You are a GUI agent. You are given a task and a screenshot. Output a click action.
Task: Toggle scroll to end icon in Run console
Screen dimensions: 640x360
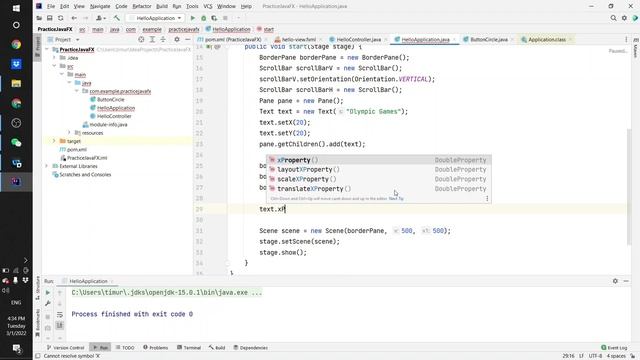[60, 325]
